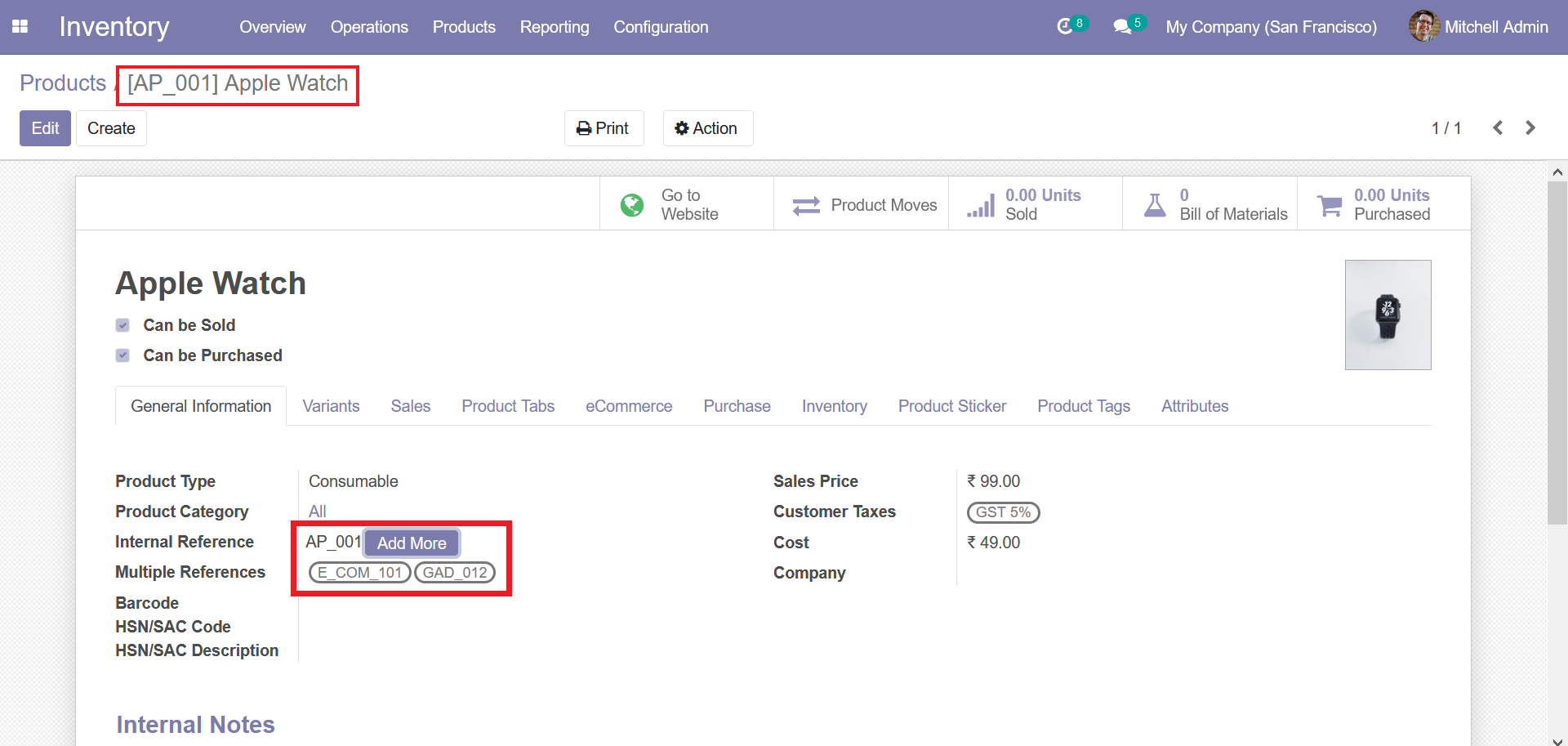Click the Add More button

(412, 543)
